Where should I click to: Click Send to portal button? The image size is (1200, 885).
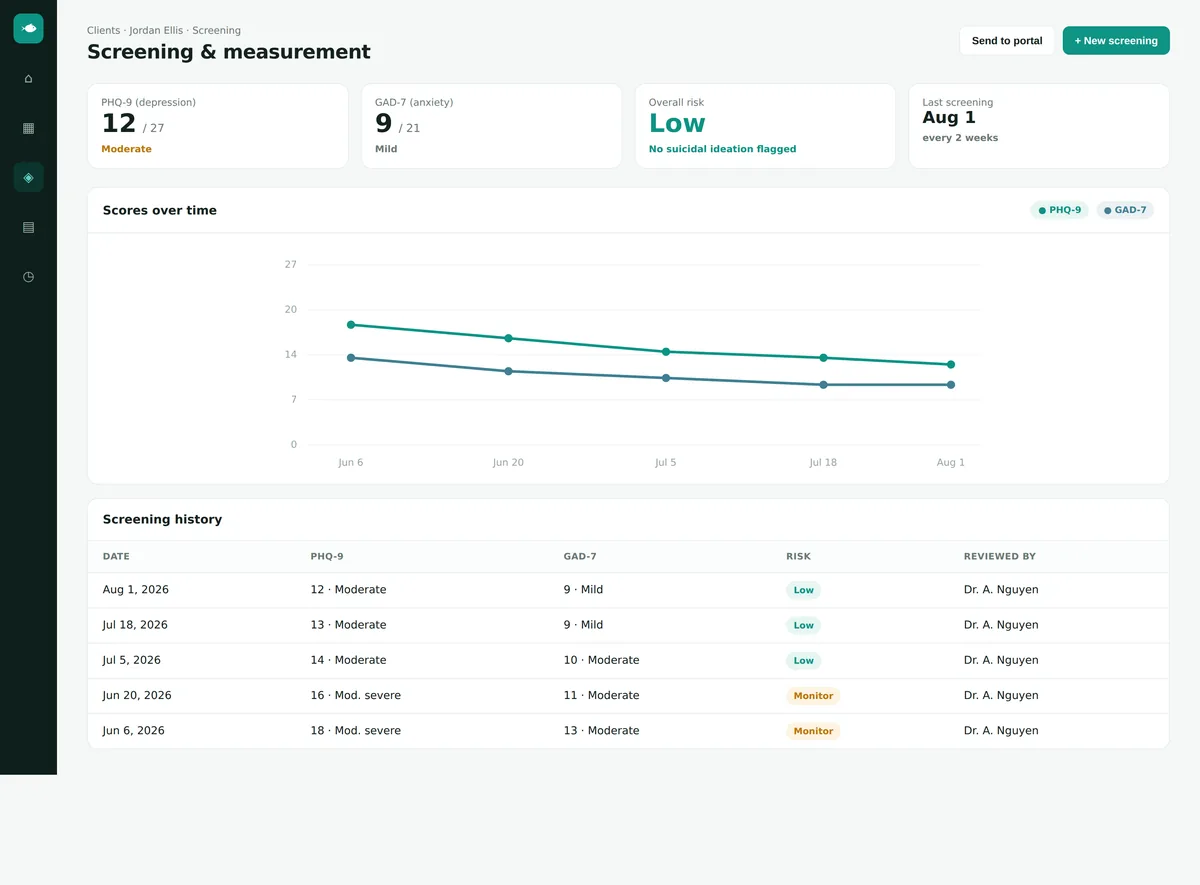(x=1007, y=41)
